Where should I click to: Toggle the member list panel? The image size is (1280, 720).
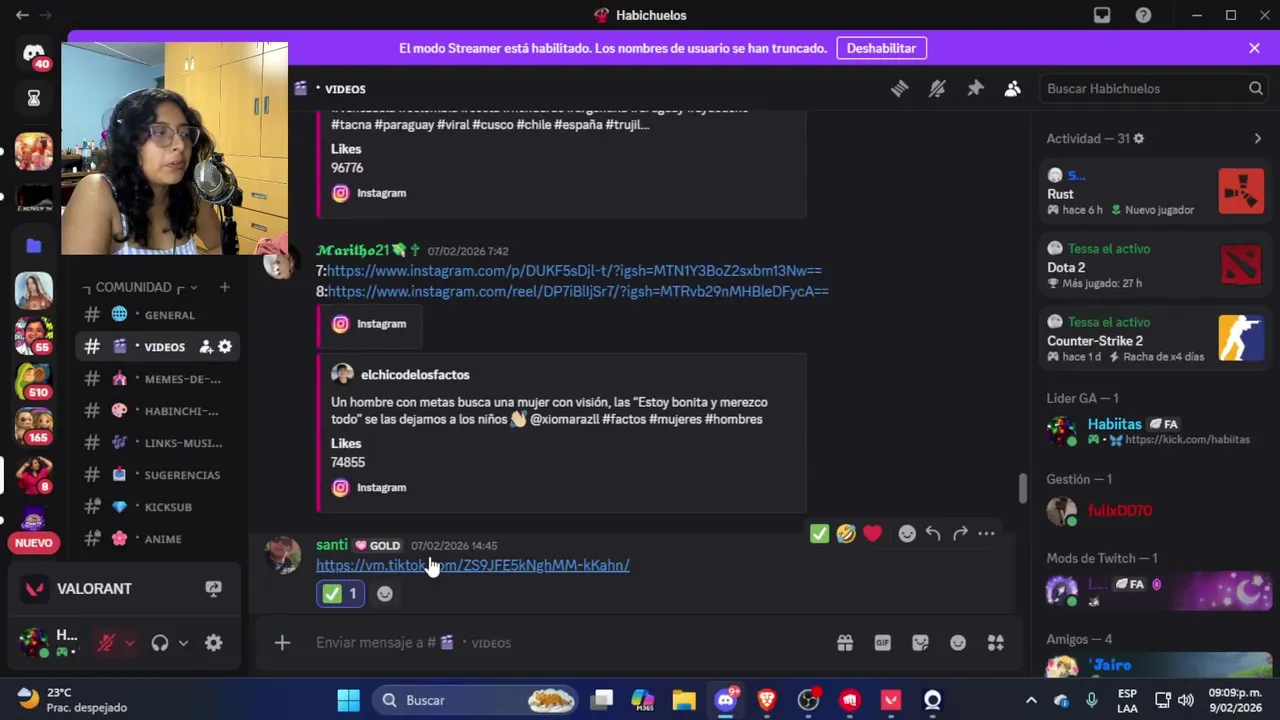click(1012, 89)
